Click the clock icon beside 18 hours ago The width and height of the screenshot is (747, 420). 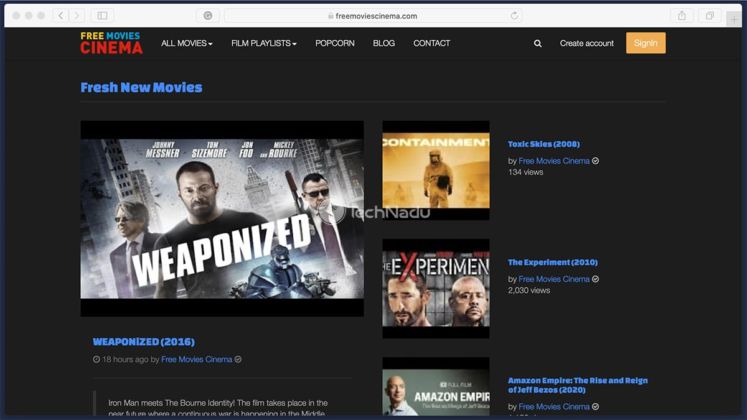tap(96, 360)
